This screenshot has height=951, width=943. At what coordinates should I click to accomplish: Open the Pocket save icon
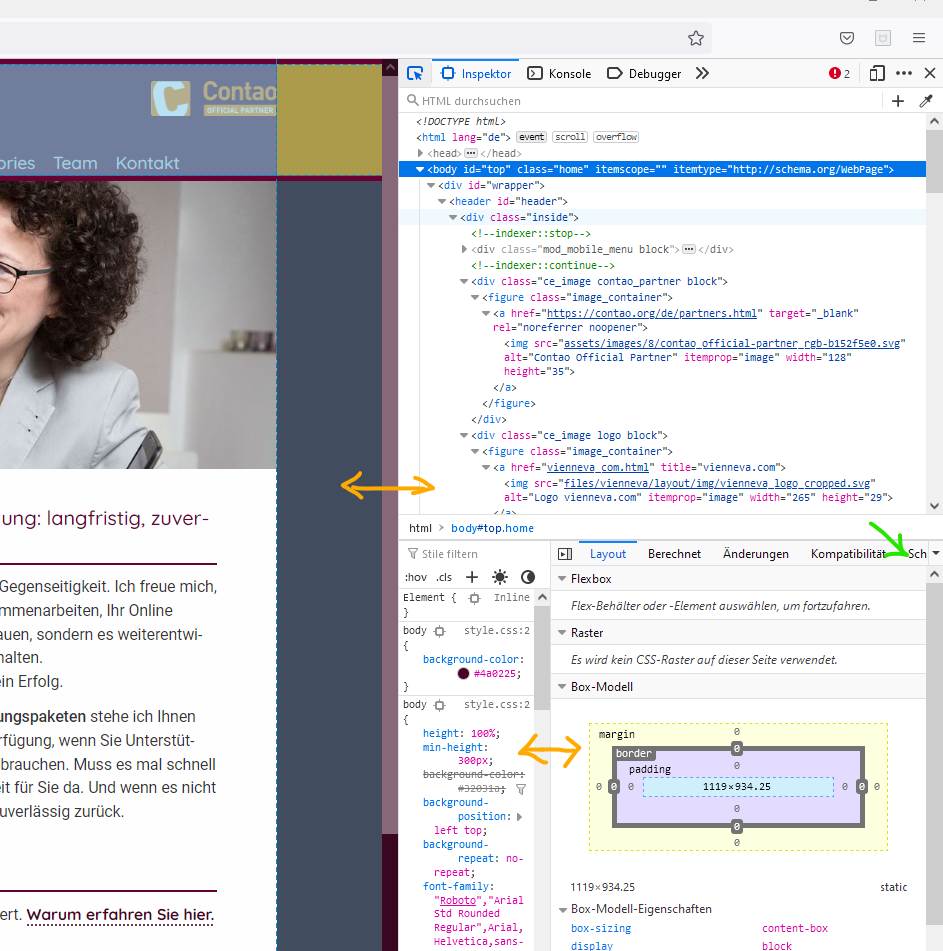pos(846,38)
